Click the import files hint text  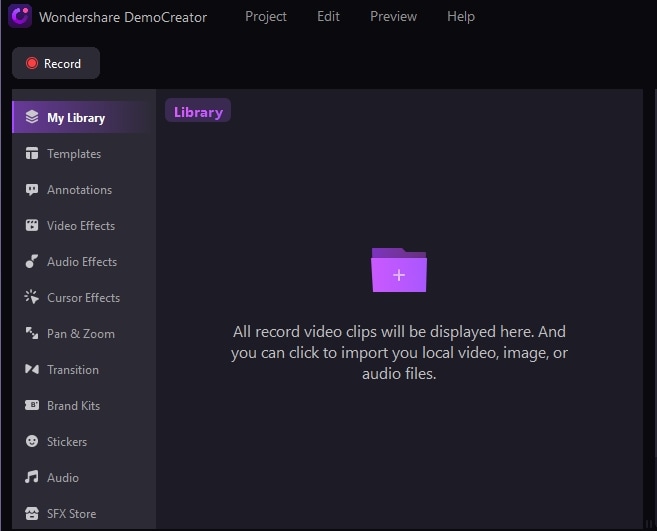click(399, 352)
